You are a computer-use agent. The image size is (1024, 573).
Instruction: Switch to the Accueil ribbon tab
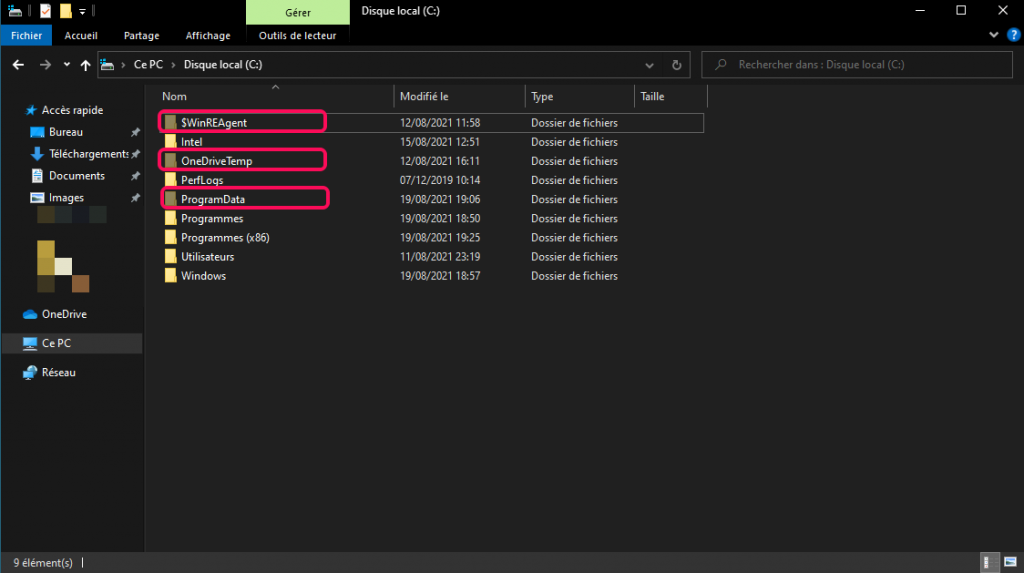click(81, 35)
